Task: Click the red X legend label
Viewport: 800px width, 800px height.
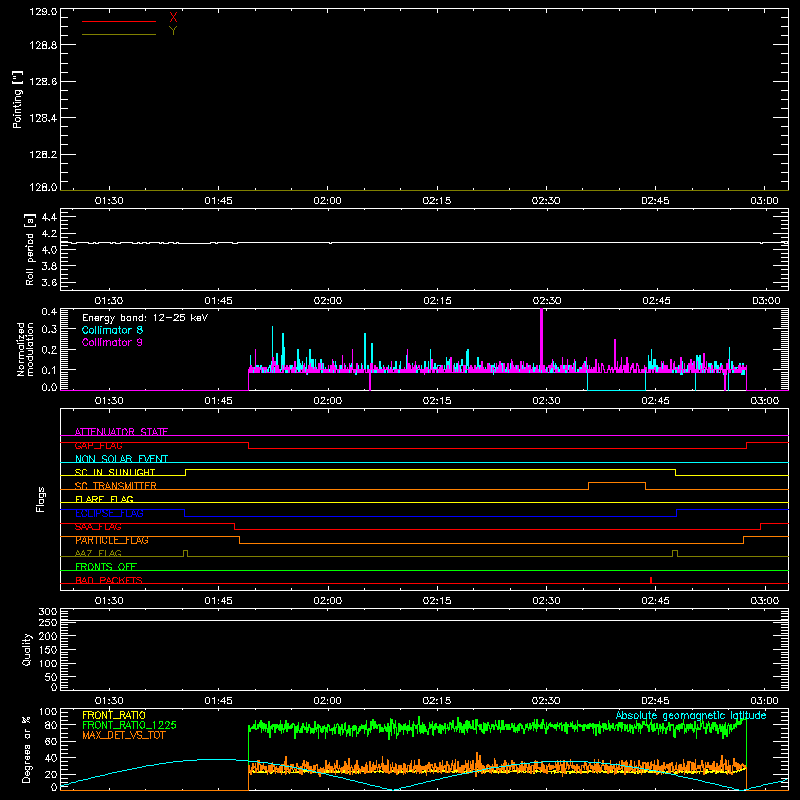Action: pyautogui.click(x=173, y=18)
